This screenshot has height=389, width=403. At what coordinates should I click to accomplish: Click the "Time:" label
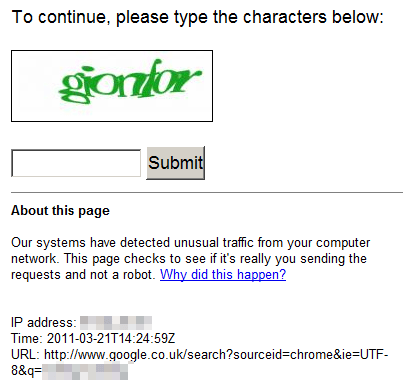tap(27, 338)
